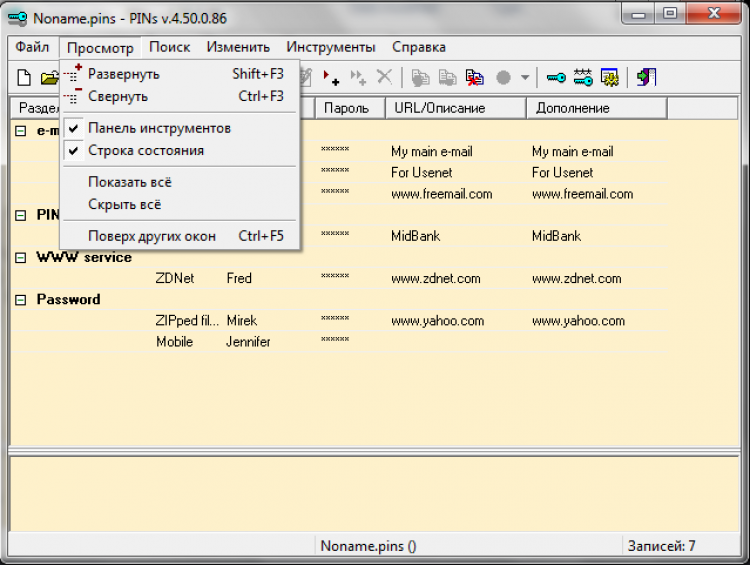Uncheck Панель инструментов menu option
750x565 pixels.
click(179, 128)
